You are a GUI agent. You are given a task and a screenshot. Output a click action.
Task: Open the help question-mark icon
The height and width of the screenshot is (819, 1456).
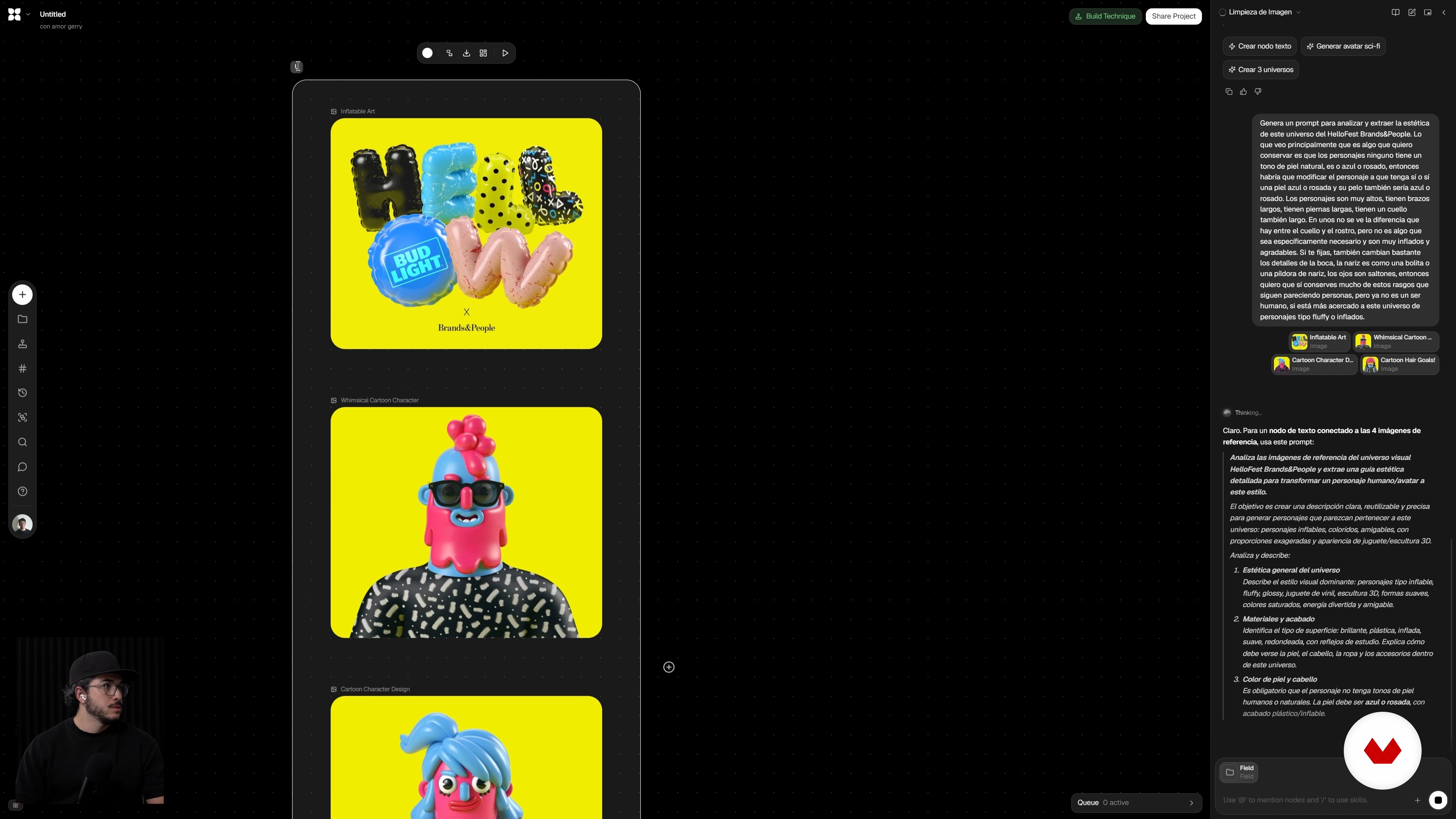pyautogui.click(x=23, y=491)
